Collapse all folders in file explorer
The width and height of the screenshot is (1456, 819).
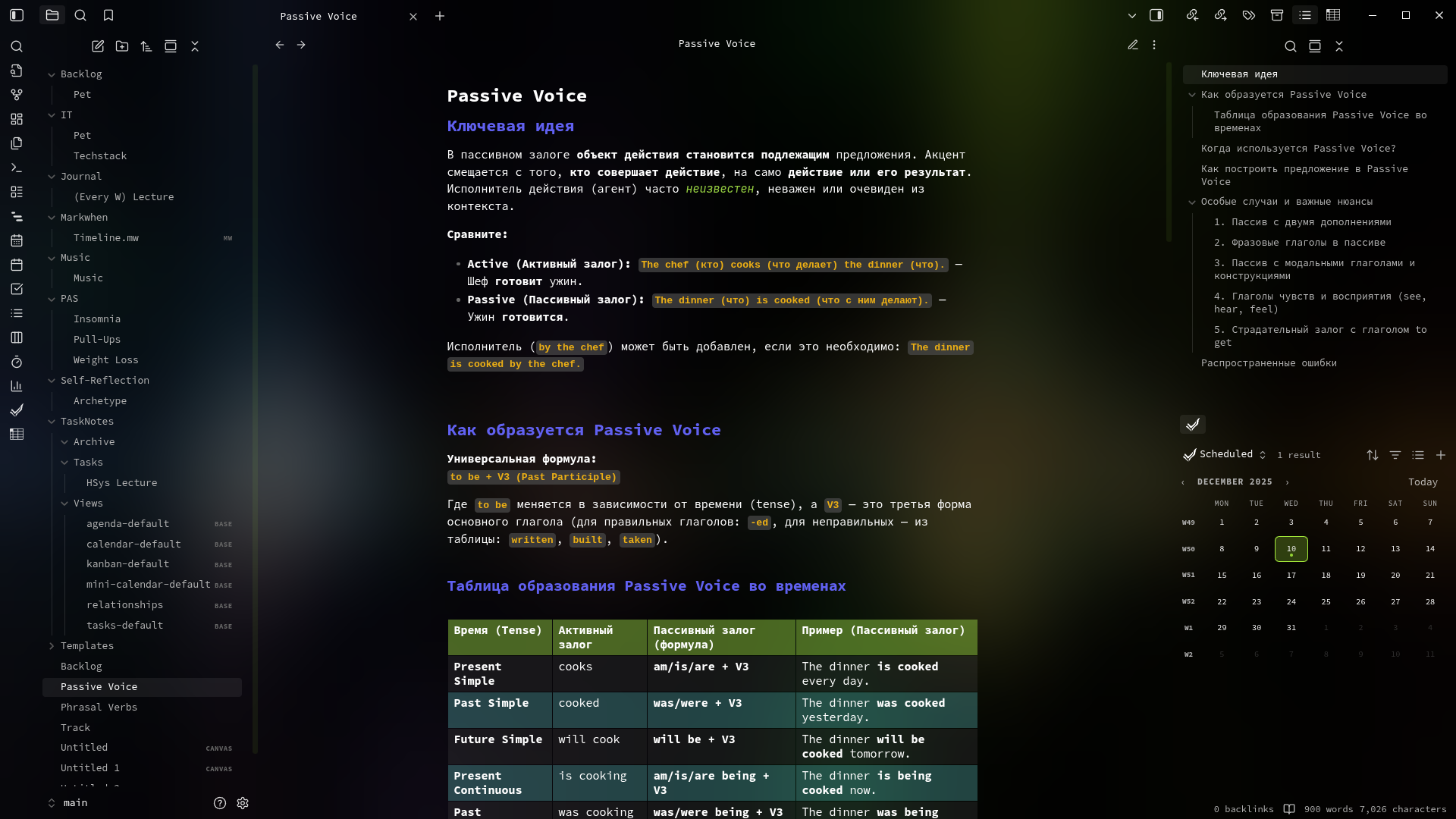pyautogui.click(x=195, y=46)
